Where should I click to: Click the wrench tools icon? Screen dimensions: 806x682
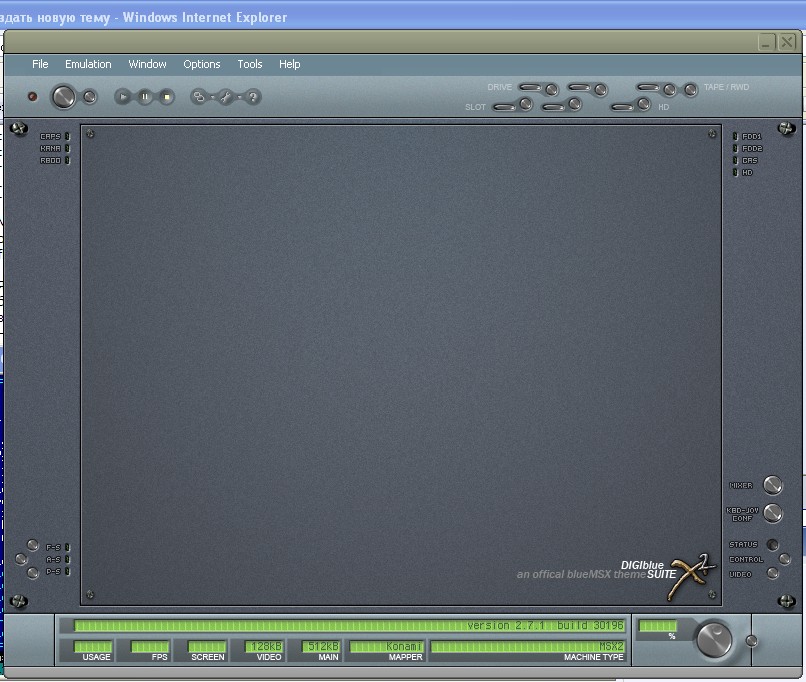point(226,97)
